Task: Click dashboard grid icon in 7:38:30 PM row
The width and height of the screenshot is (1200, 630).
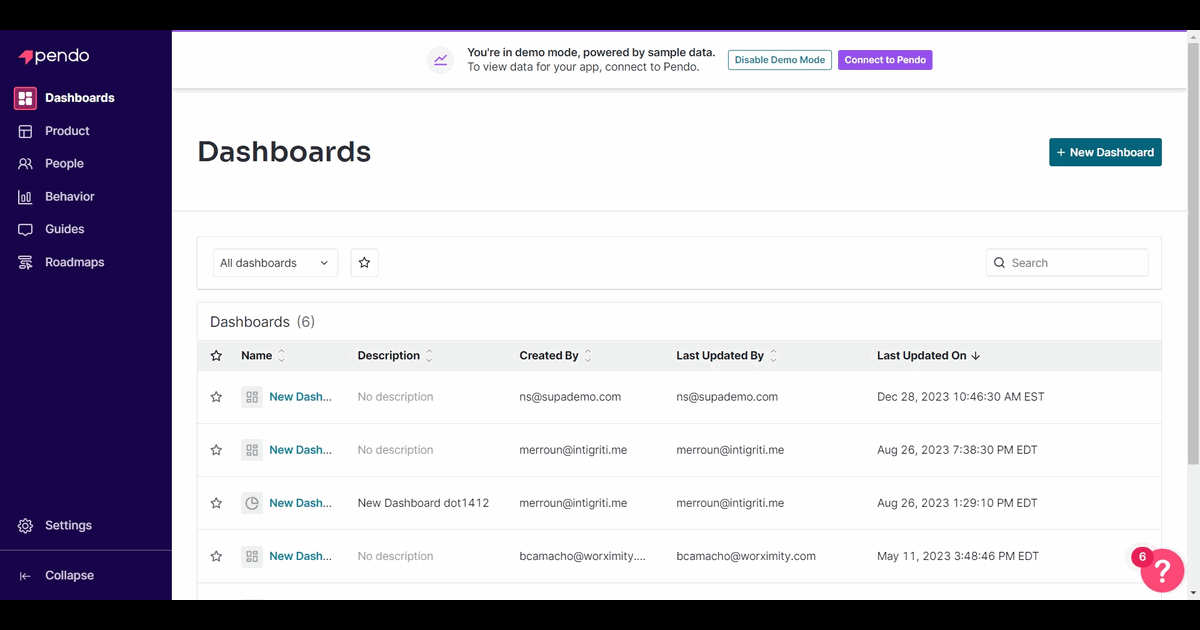Action: (252, 450)
